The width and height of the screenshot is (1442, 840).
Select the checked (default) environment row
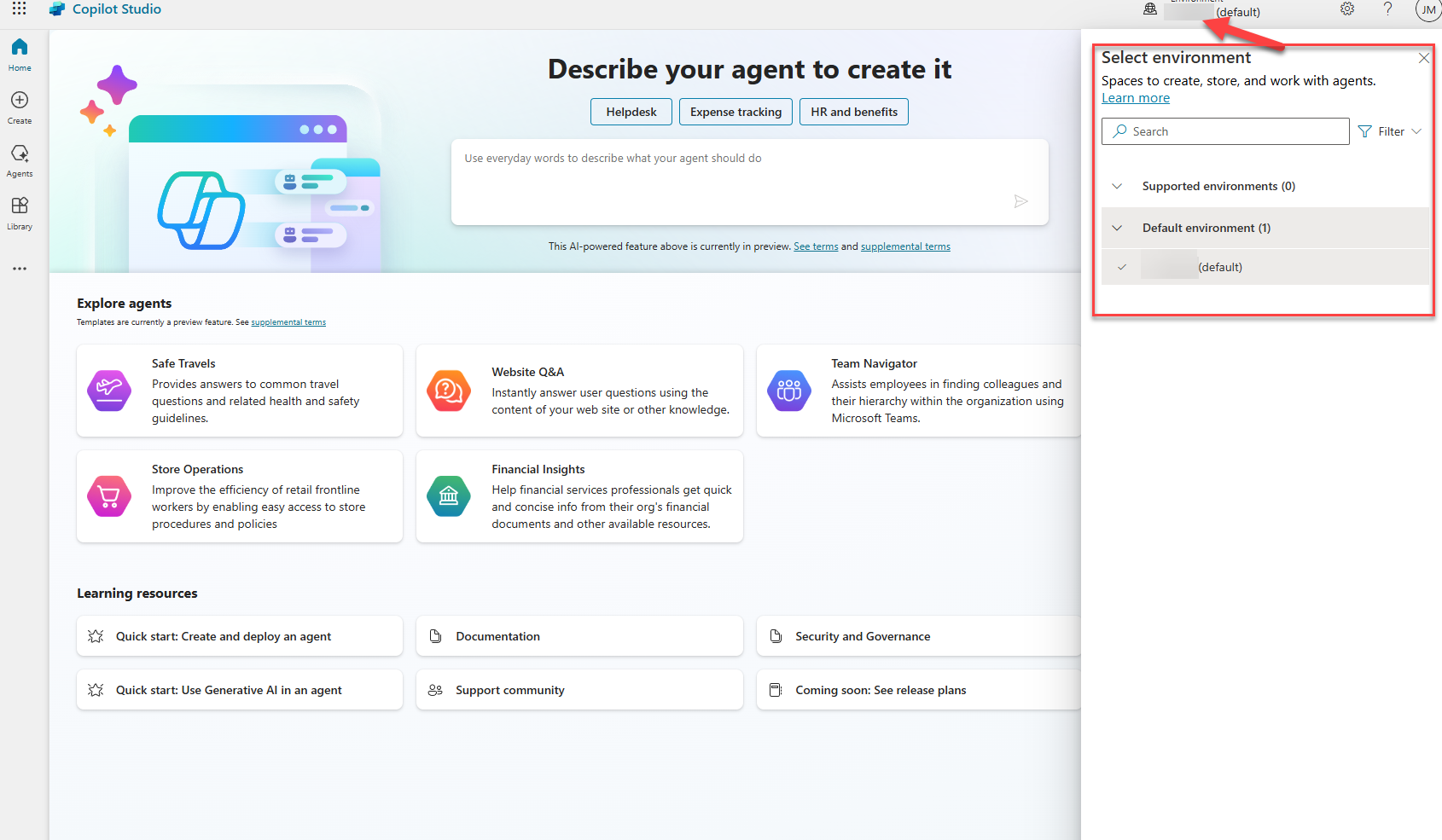coord(1265,267)
